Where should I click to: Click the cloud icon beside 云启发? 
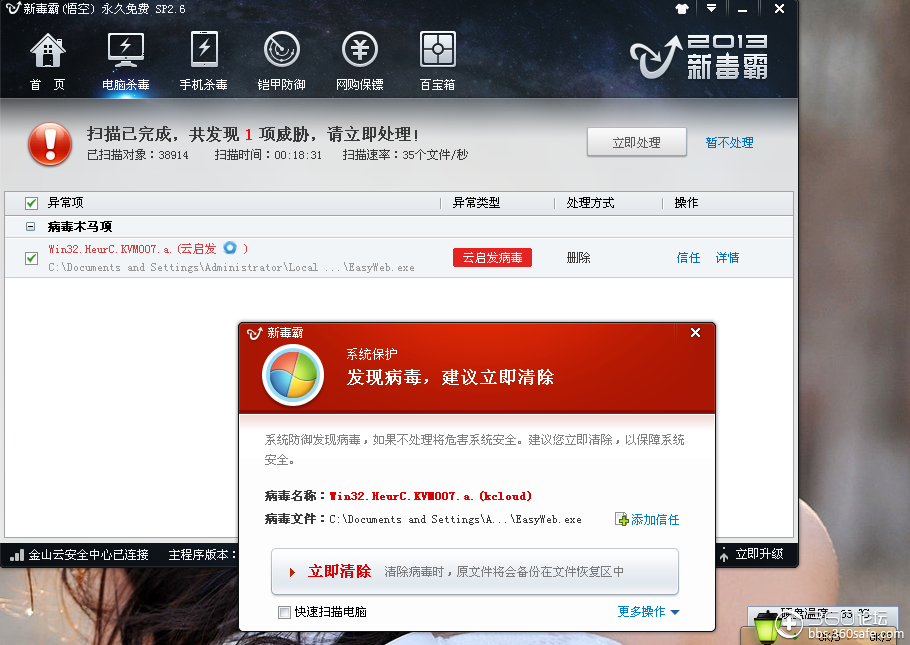click(230, 248)
